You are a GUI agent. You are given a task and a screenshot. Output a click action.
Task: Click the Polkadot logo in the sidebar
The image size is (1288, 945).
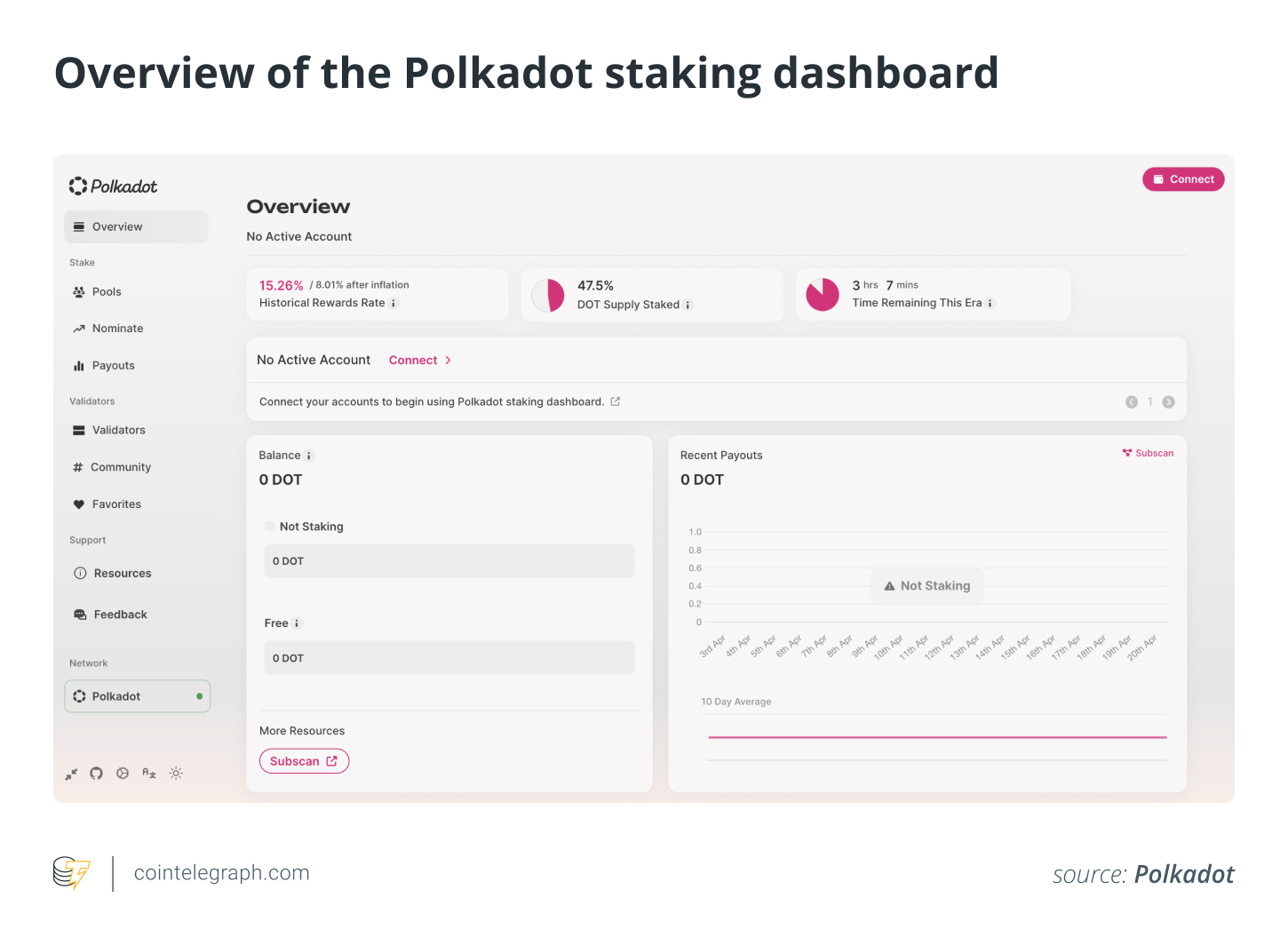coord(114,187)
